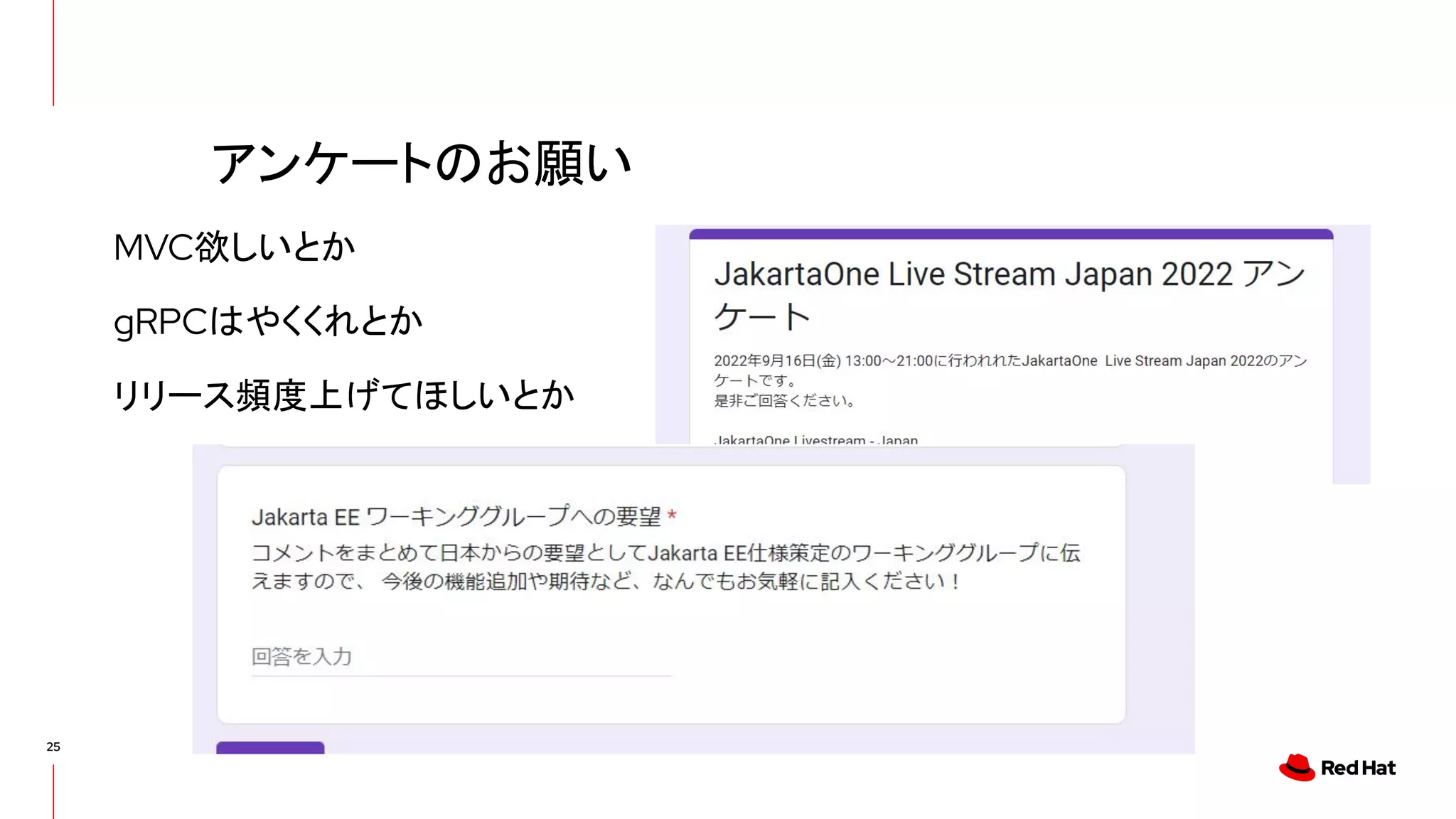Click the description starting コメントをまとめて
This screenshot has width=1456, height=819.
pyautogui.click(x=666, y=567)
